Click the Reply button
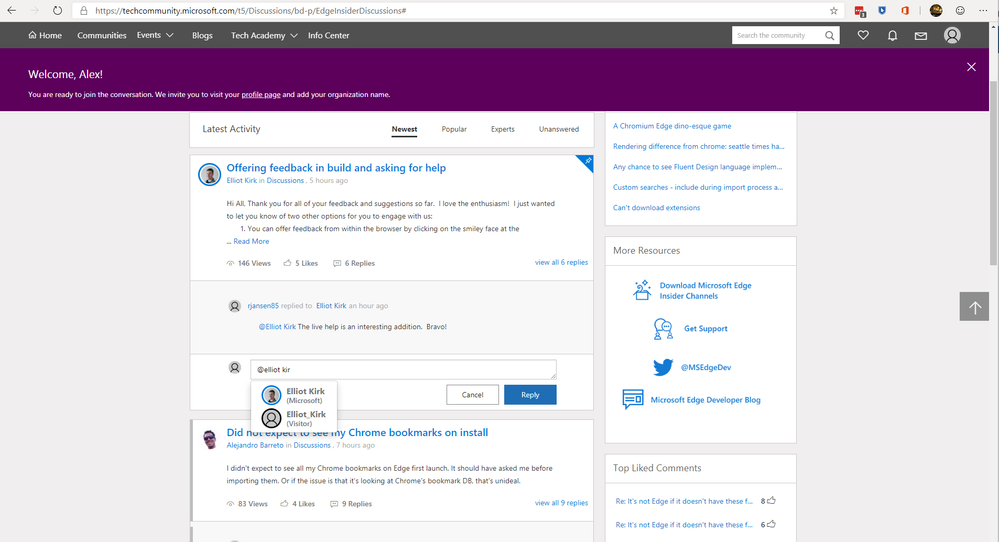This screenshot has height=542, width=999. tap(530, 395)
